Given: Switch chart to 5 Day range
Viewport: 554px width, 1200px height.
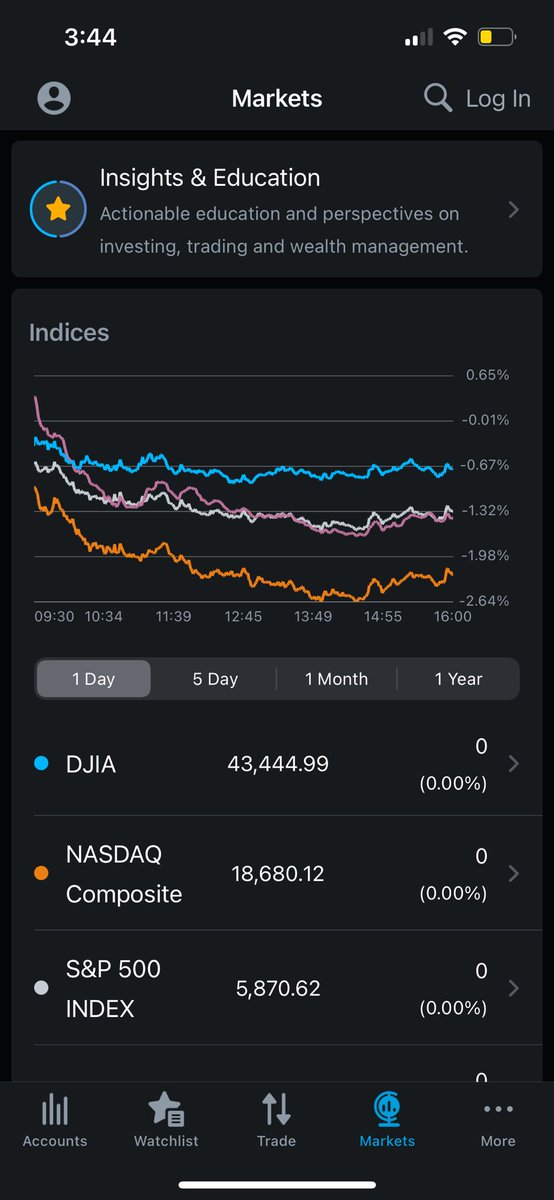Looking at the screenshot, I should [215, 679].
